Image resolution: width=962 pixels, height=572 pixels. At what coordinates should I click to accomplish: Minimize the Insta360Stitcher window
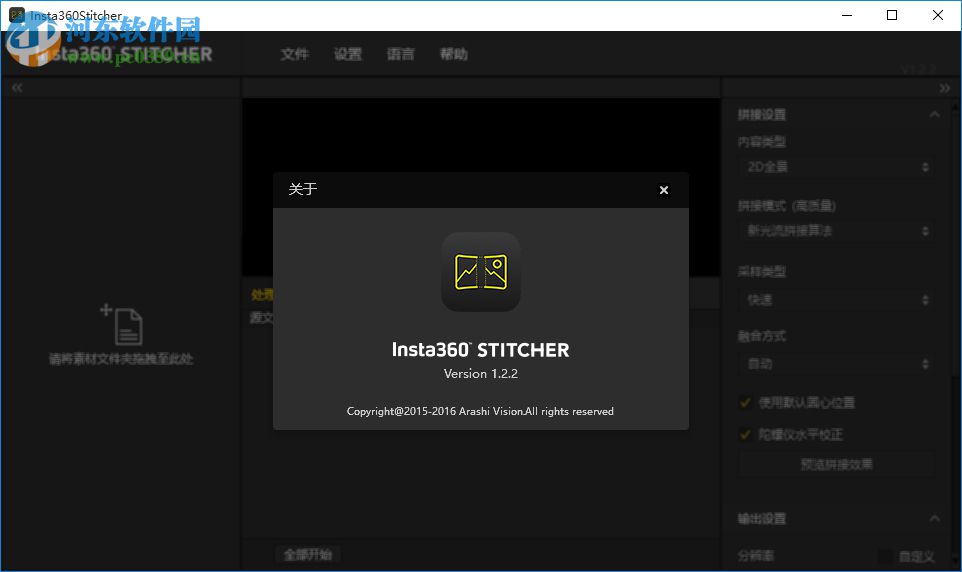(847, 15)
